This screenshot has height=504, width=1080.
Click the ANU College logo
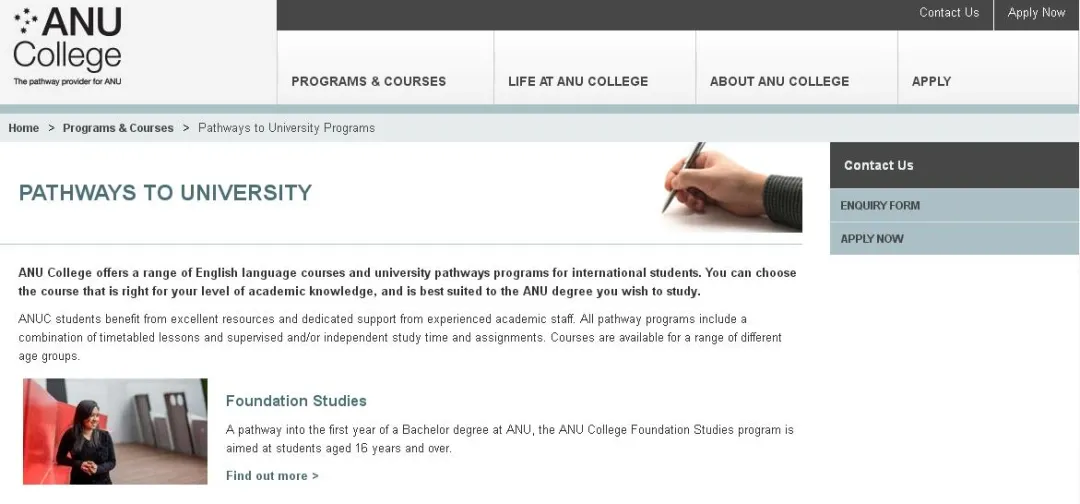pyautogui.click(x=67, y=40)
